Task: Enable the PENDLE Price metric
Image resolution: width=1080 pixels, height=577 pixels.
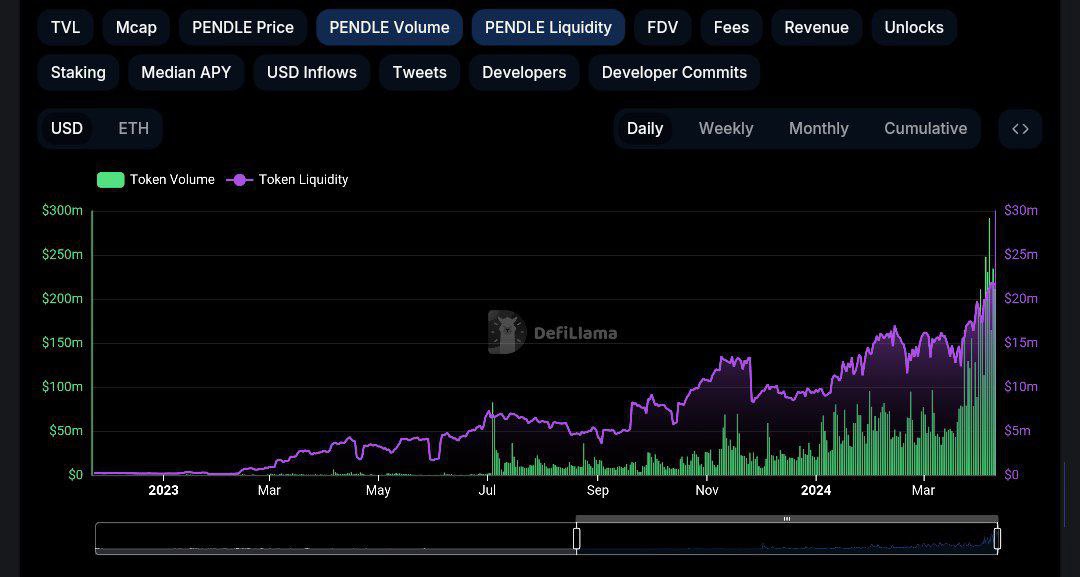Action: click(243, 28)
